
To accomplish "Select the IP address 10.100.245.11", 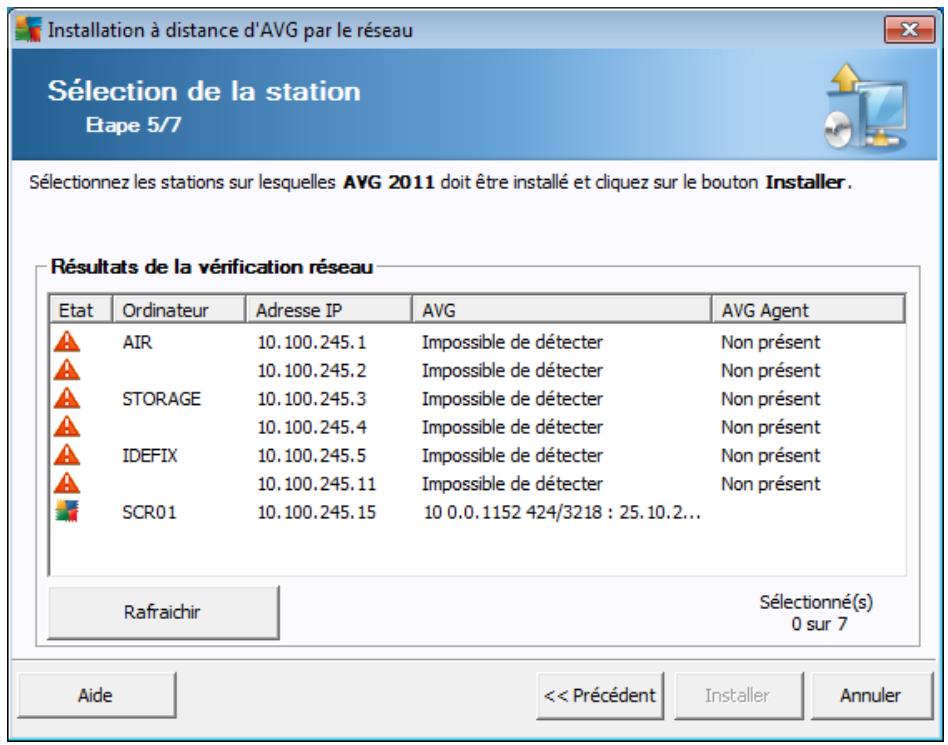I will [317, 484].
